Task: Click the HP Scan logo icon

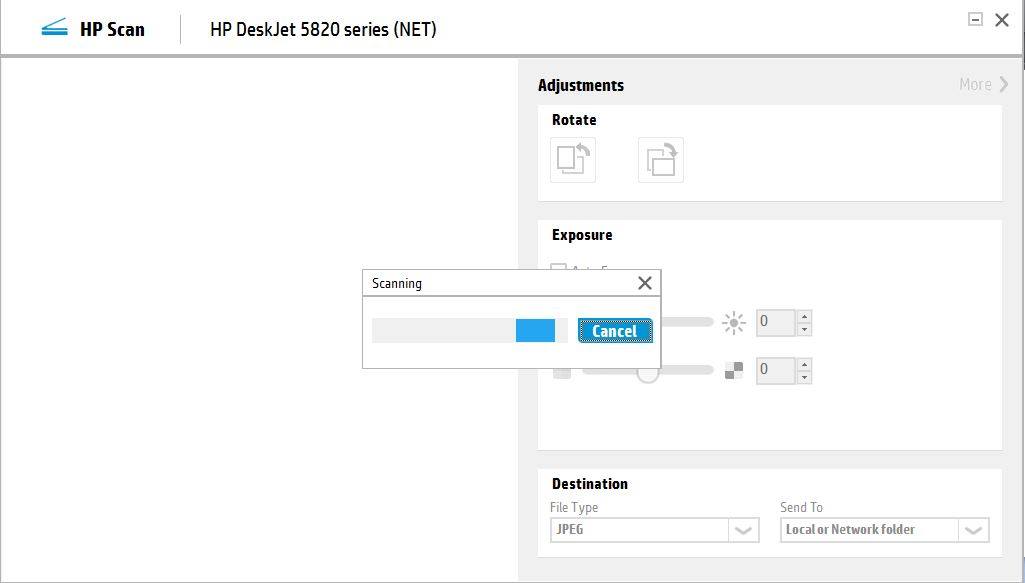Action: tap(54, 29)
